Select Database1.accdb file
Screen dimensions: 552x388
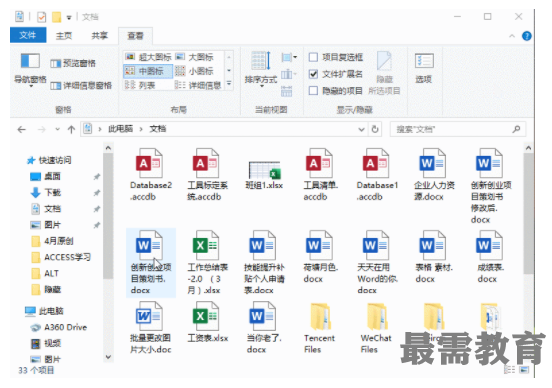click(377, 175)
